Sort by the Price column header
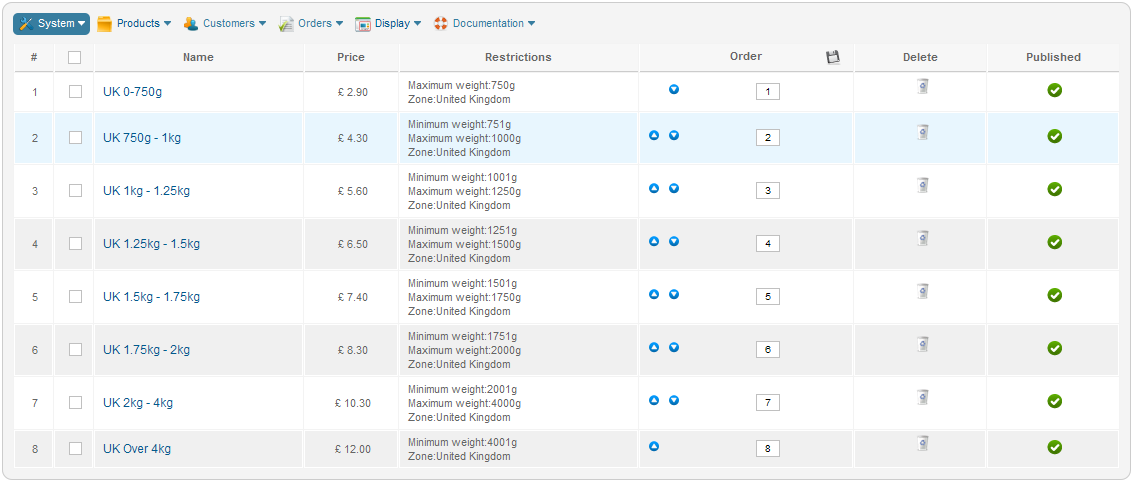 [x=351, y=57]
